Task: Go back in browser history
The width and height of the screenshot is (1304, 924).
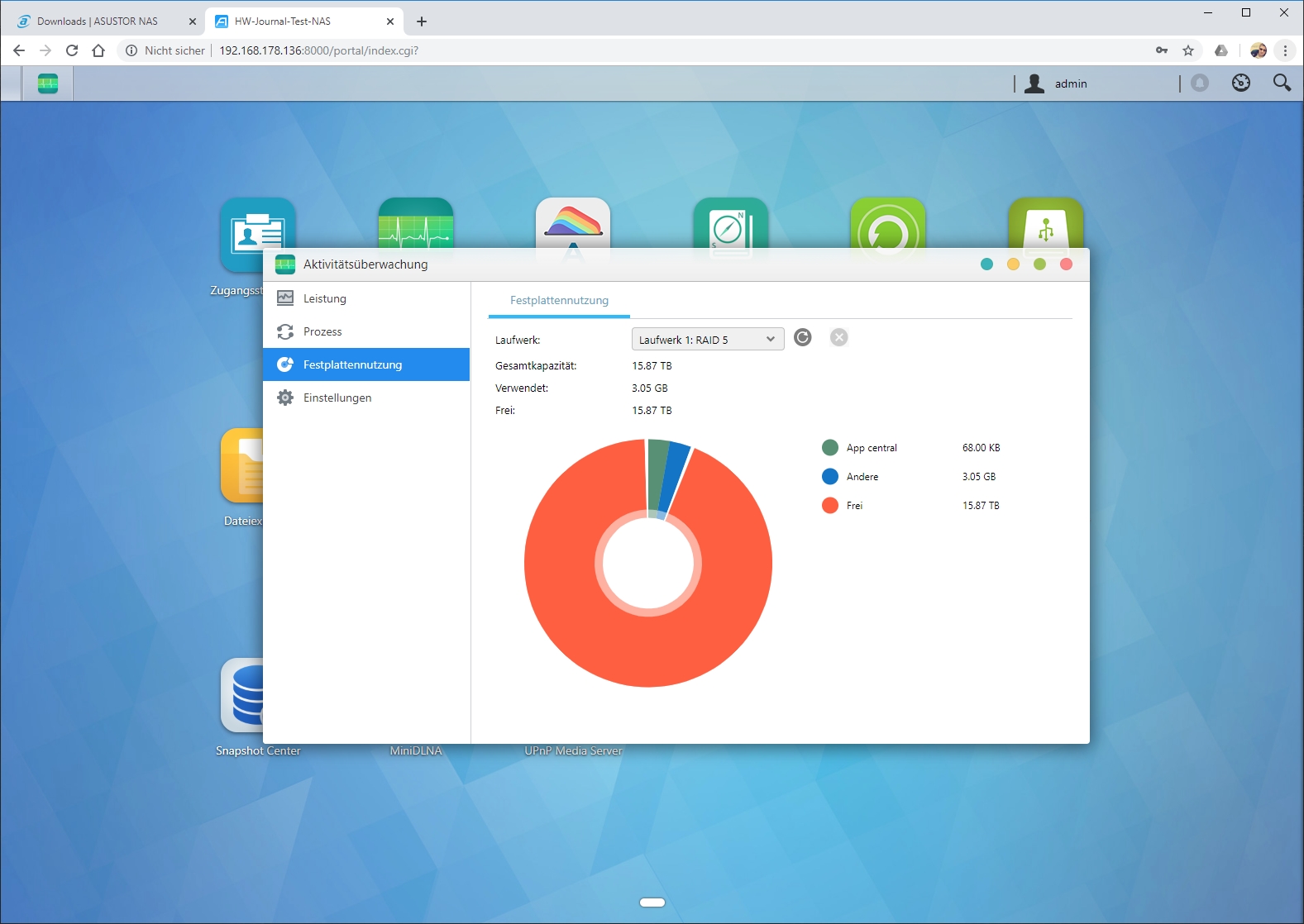Action: click(19, 50)
